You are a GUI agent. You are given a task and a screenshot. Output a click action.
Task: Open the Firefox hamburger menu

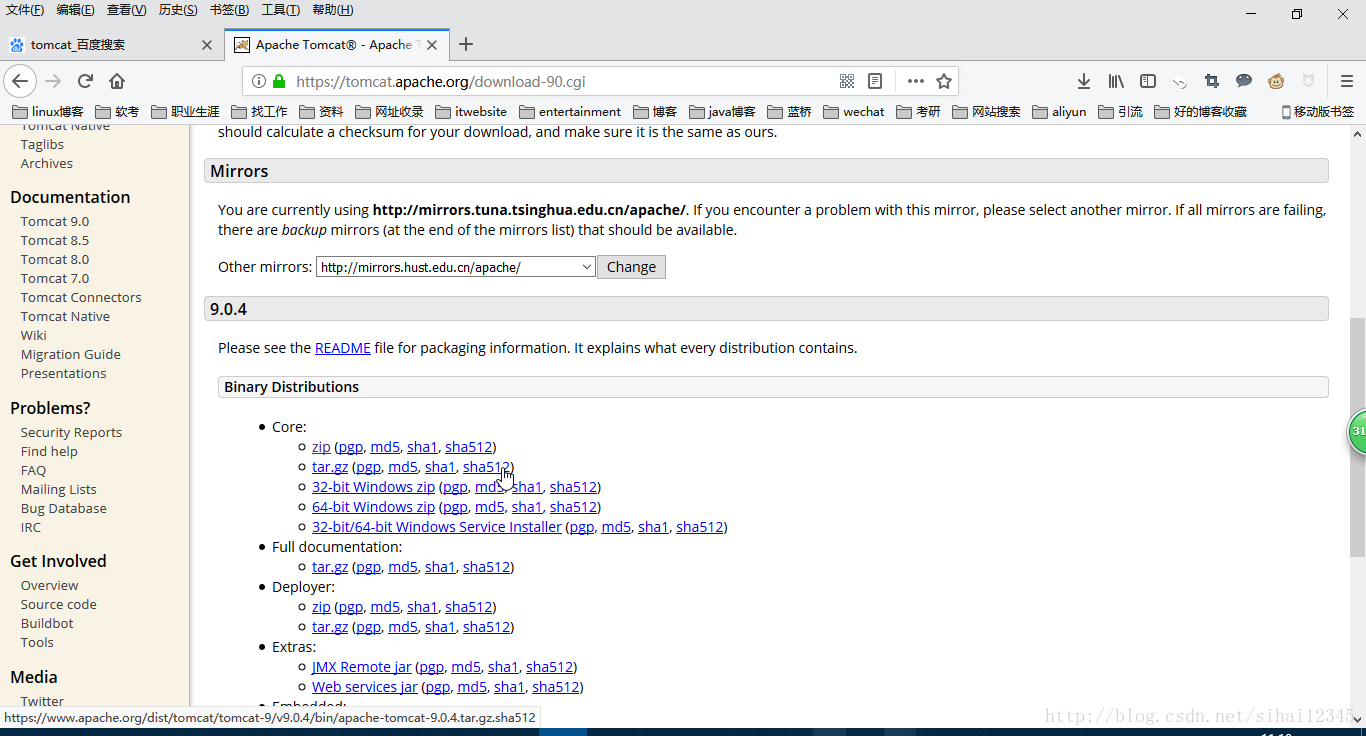point(1347,81)
